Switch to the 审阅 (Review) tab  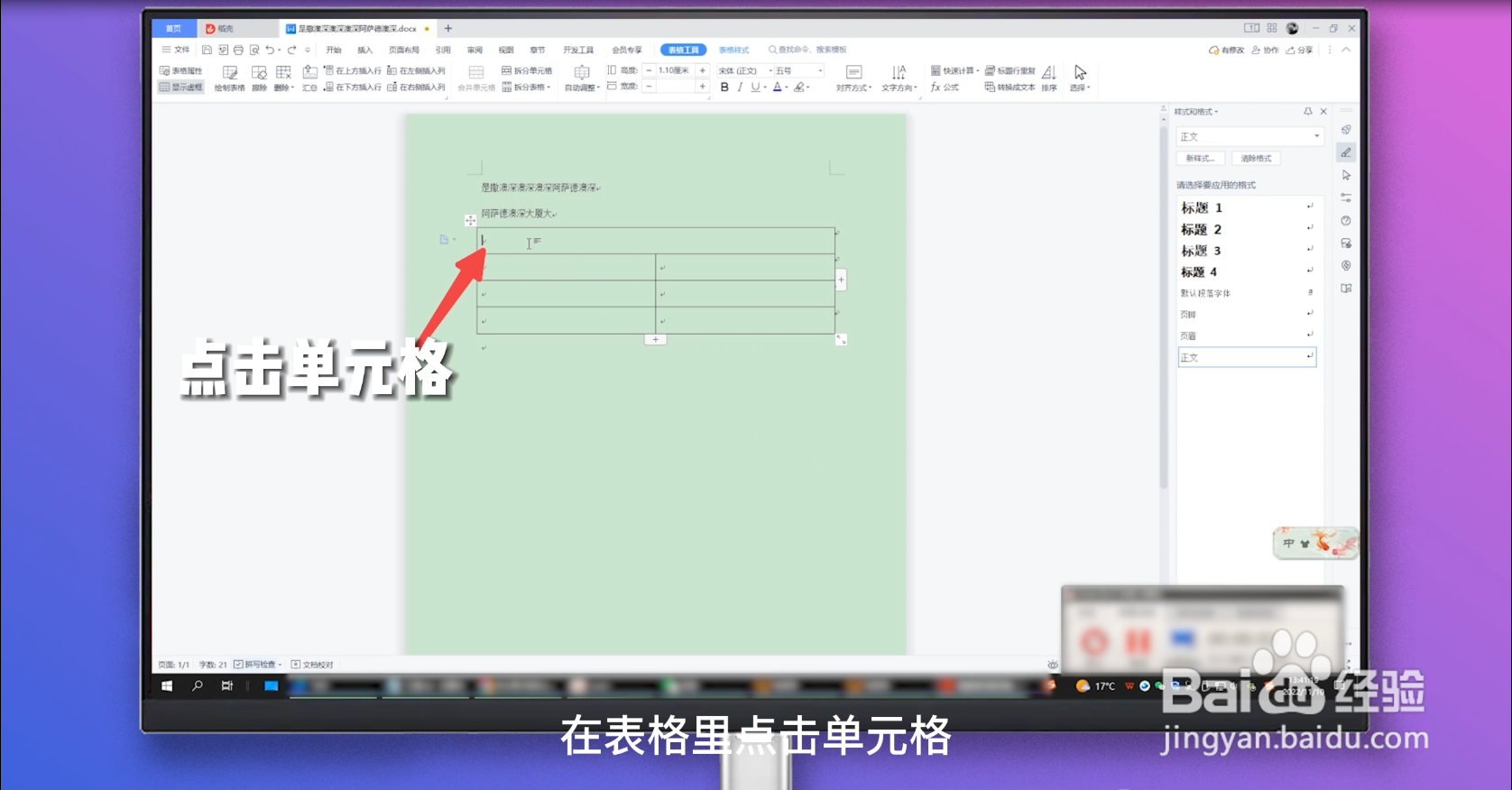pyautogui.click(x=475, y=50)
